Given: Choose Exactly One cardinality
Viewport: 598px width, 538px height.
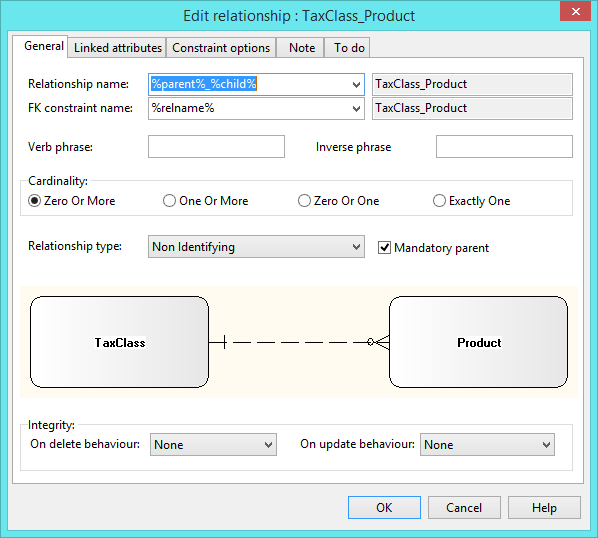Looking at the screenshot, I should pyautogui.click(x=472, y=201).
